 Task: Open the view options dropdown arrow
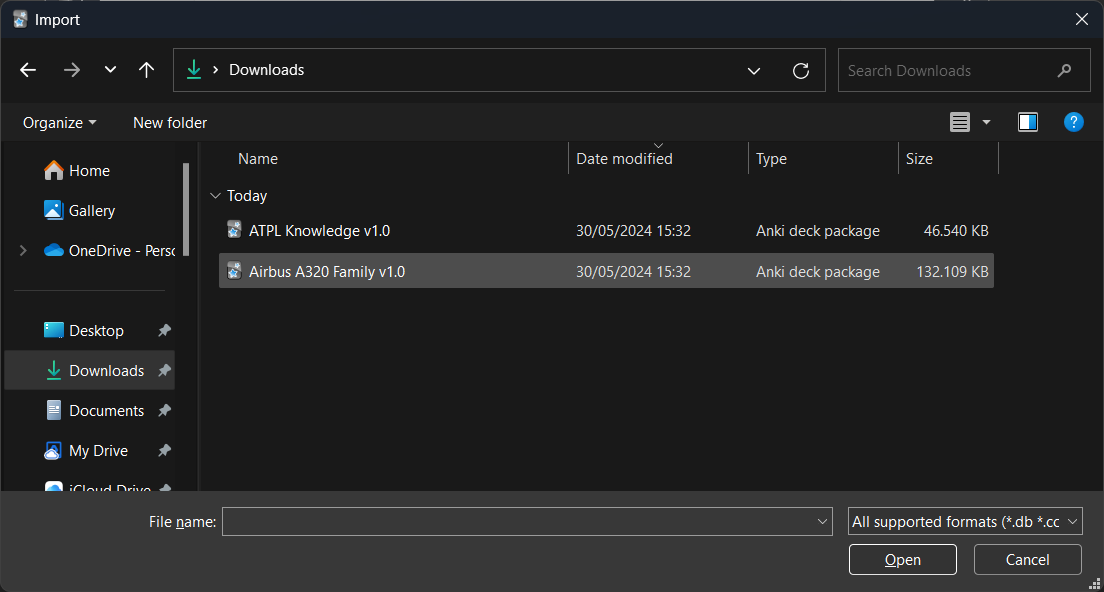click(986, 122)
